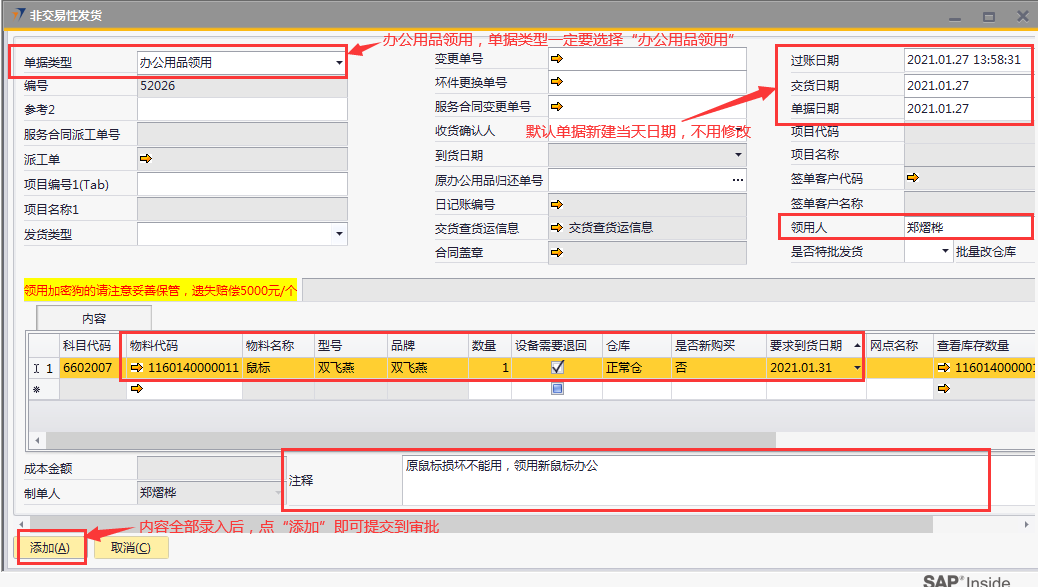
Task: Open the 服务合同变更单号 link arrow
Action: [557, 106]
